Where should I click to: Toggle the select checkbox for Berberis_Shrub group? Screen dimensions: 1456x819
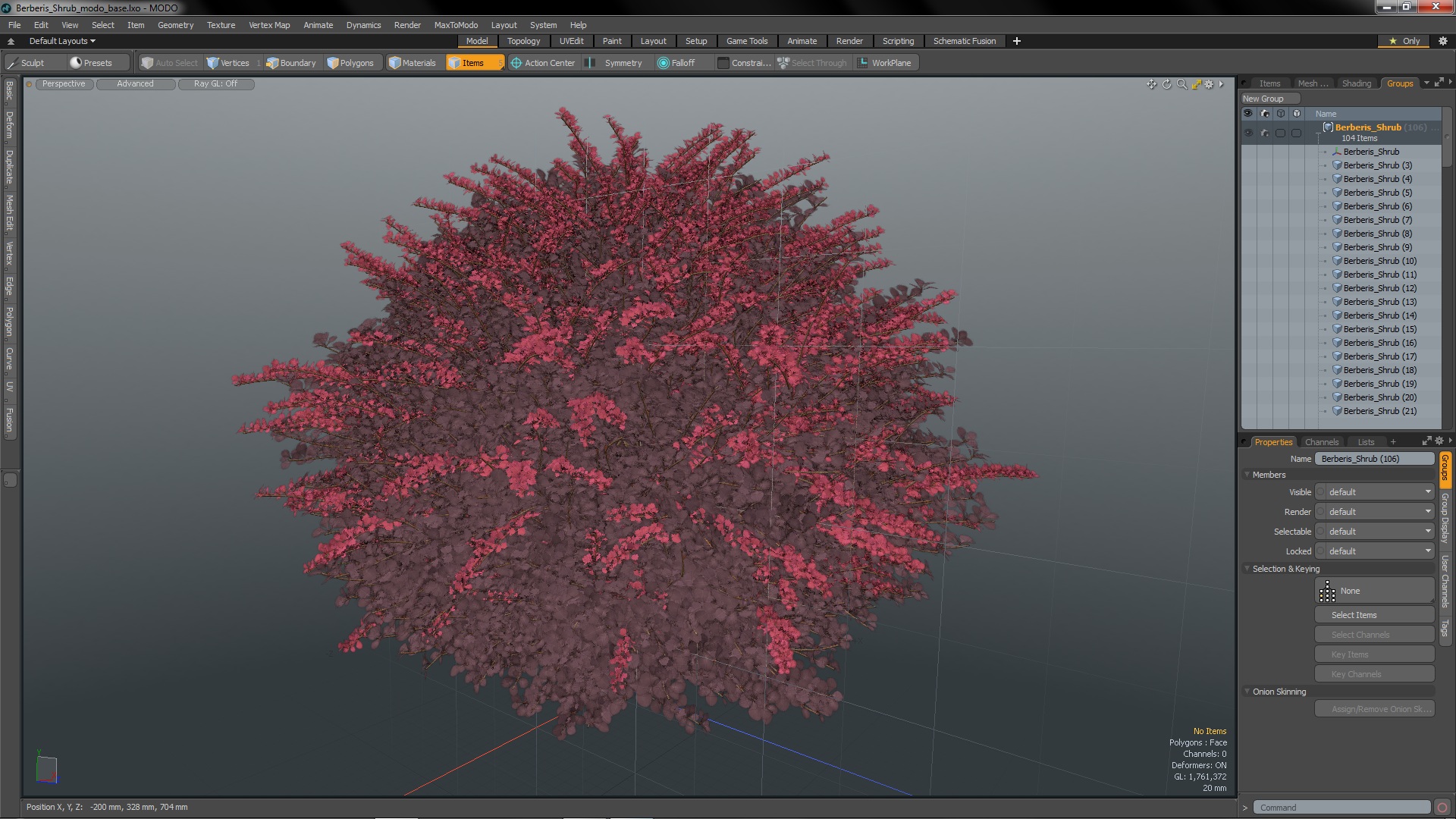(x=1280, y=133)
